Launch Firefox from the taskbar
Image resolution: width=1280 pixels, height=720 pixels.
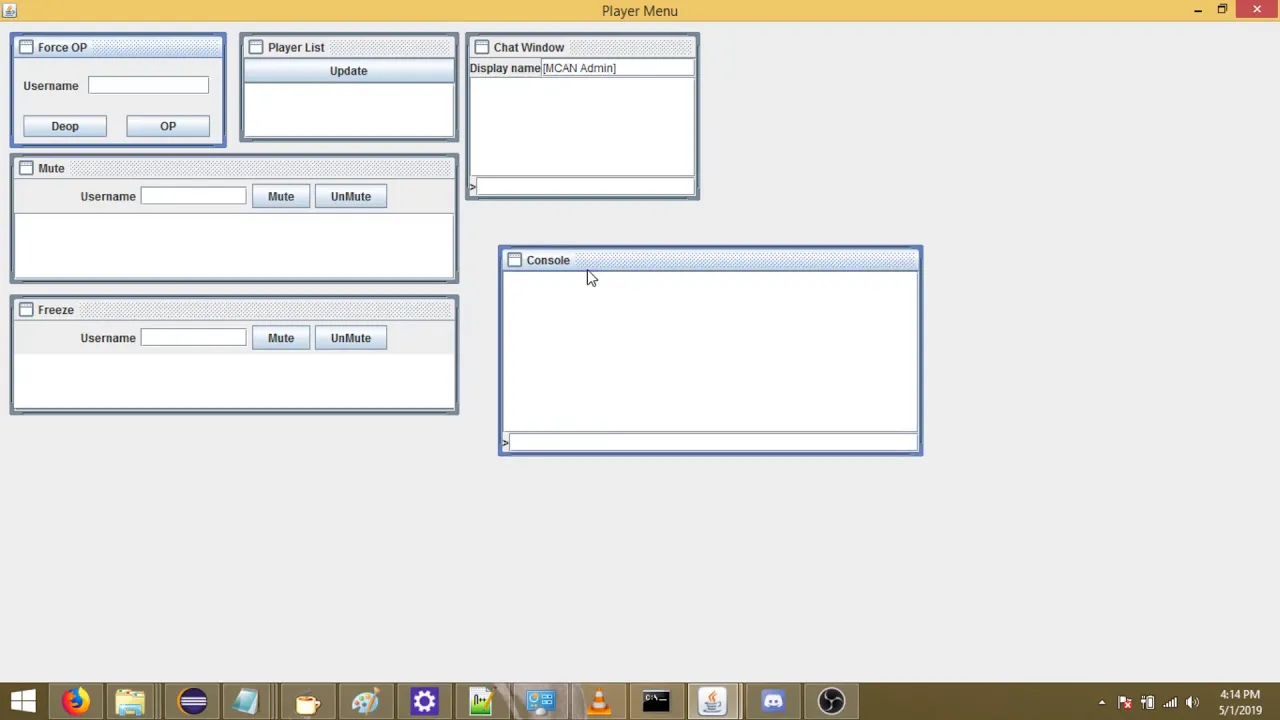coord(75,701)
